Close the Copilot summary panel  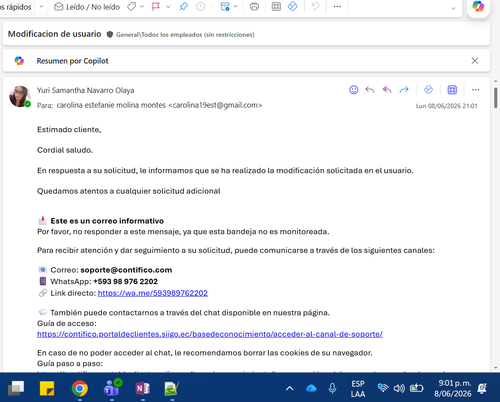pyautogui.click(x=475, y=61)
